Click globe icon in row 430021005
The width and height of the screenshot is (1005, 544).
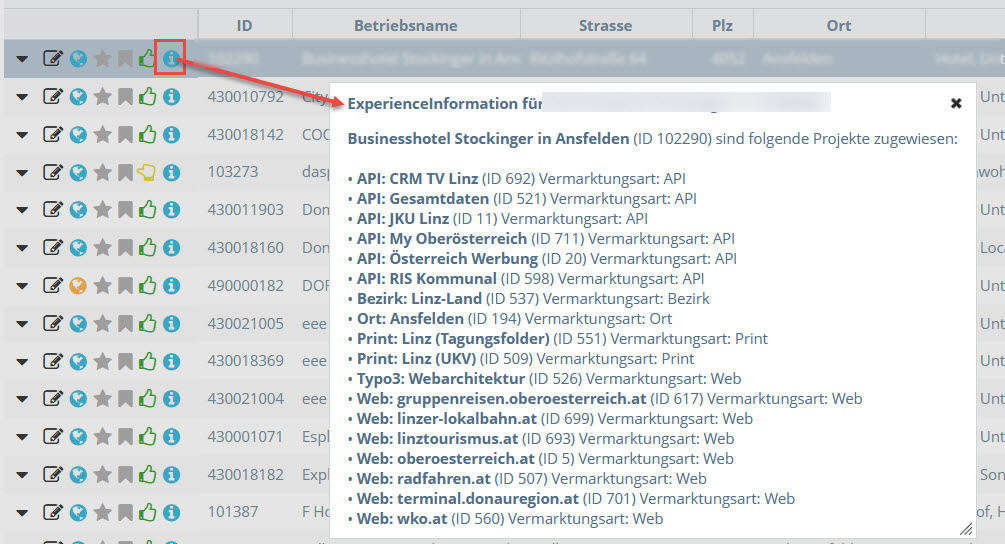pyautogui.click(x=78, y=323)
